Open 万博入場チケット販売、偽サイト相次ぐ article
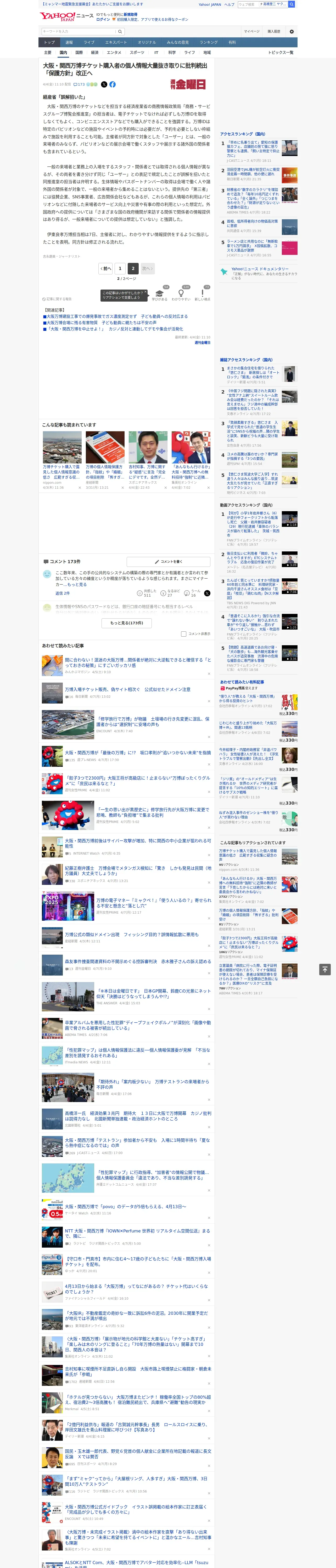 click(127, 690)
